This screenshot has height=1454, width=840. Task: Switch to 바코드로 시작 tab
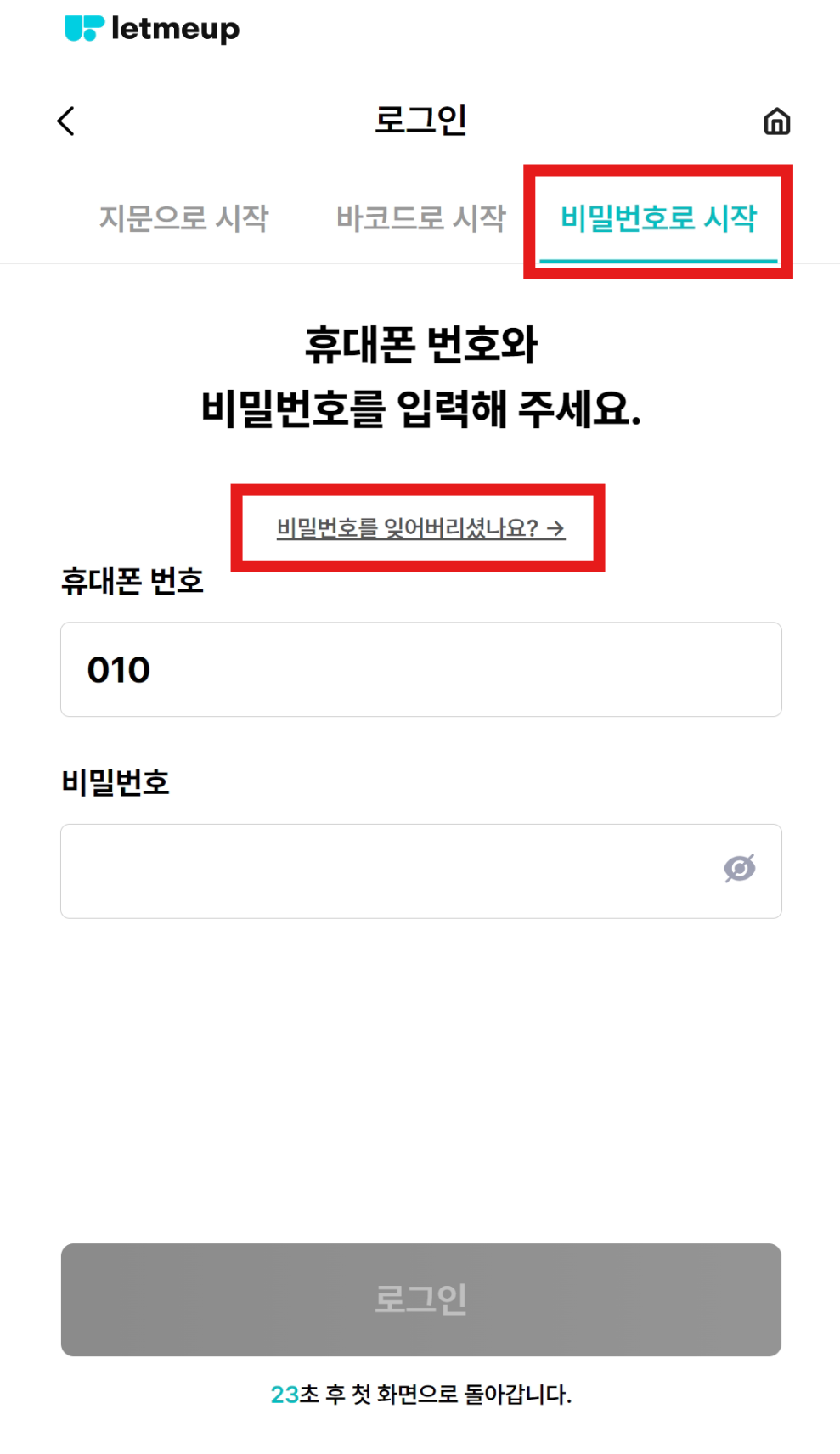point(420,218)
